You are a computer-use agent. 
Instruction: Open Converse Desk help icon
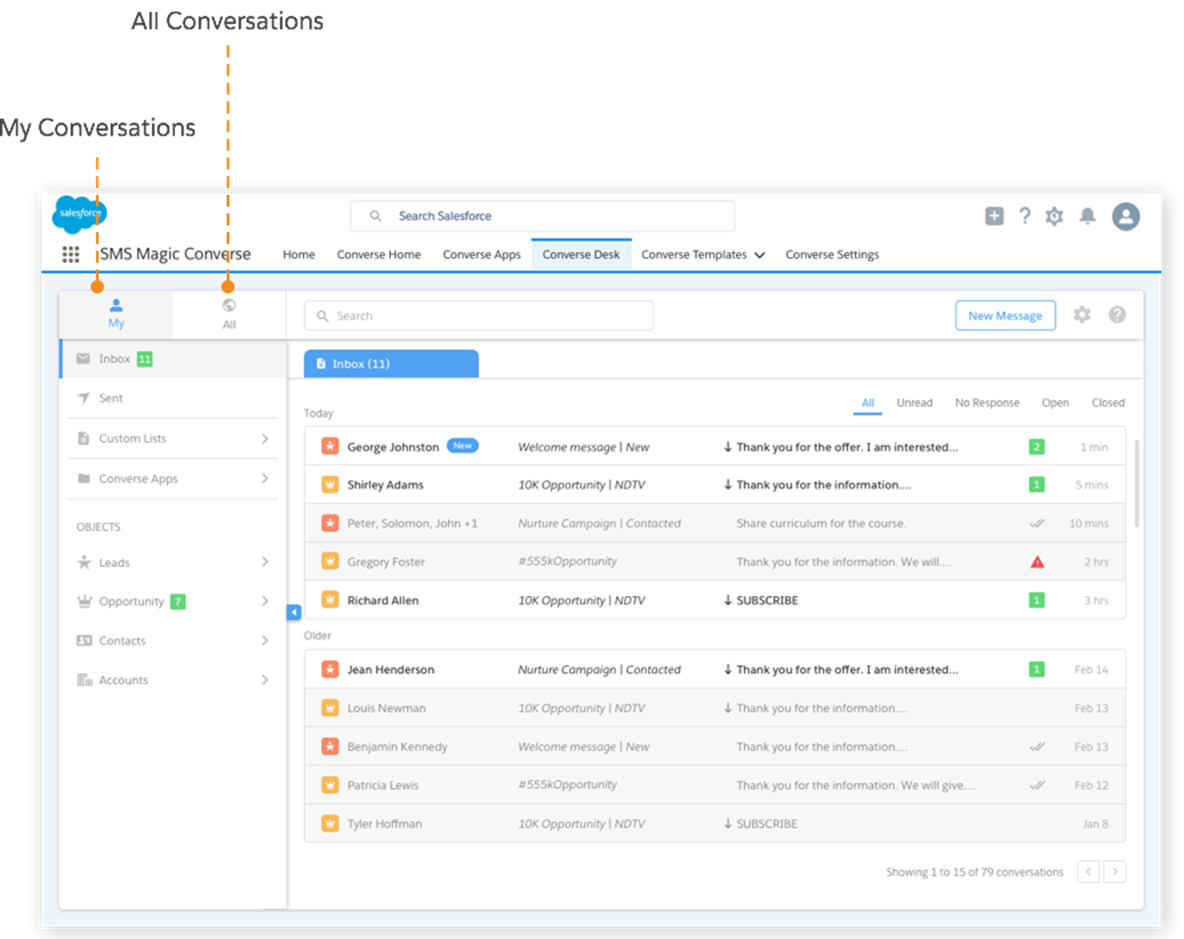pyautogui.click(x=1118, y=315)
